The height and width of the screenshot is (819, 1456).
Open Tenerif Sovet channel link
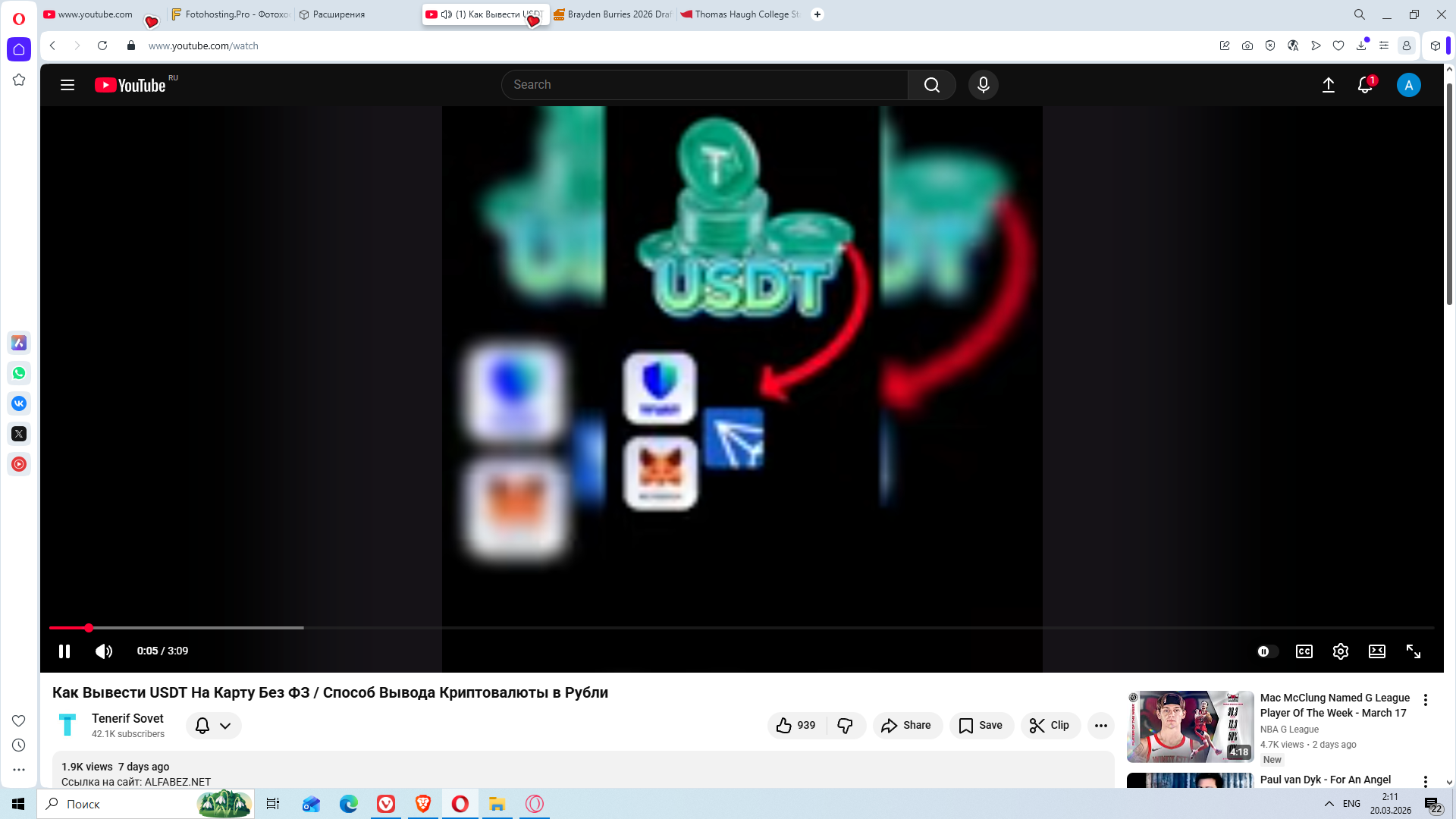tap(127, 718)
